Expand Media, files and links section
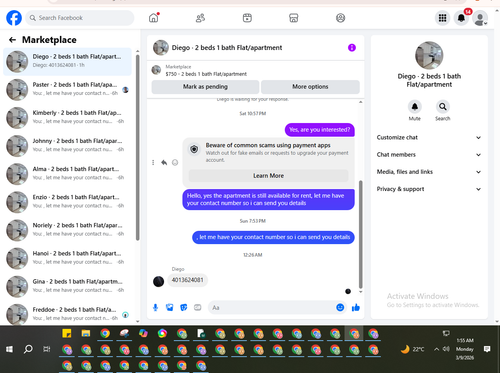 [x=429, y=172]
